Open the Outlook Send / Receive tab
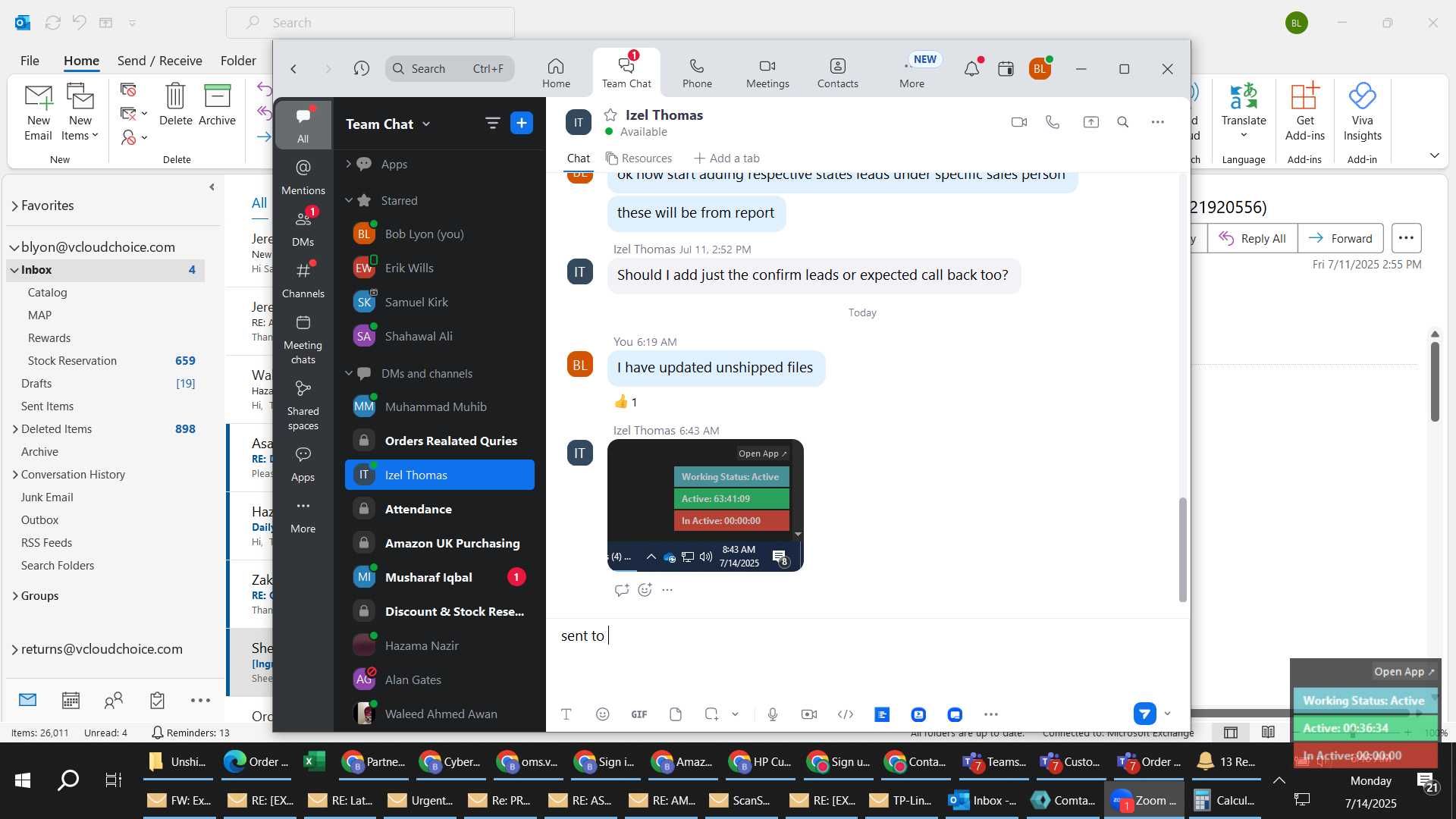Viewport: 1456px width, 819px height. [159, 61]
